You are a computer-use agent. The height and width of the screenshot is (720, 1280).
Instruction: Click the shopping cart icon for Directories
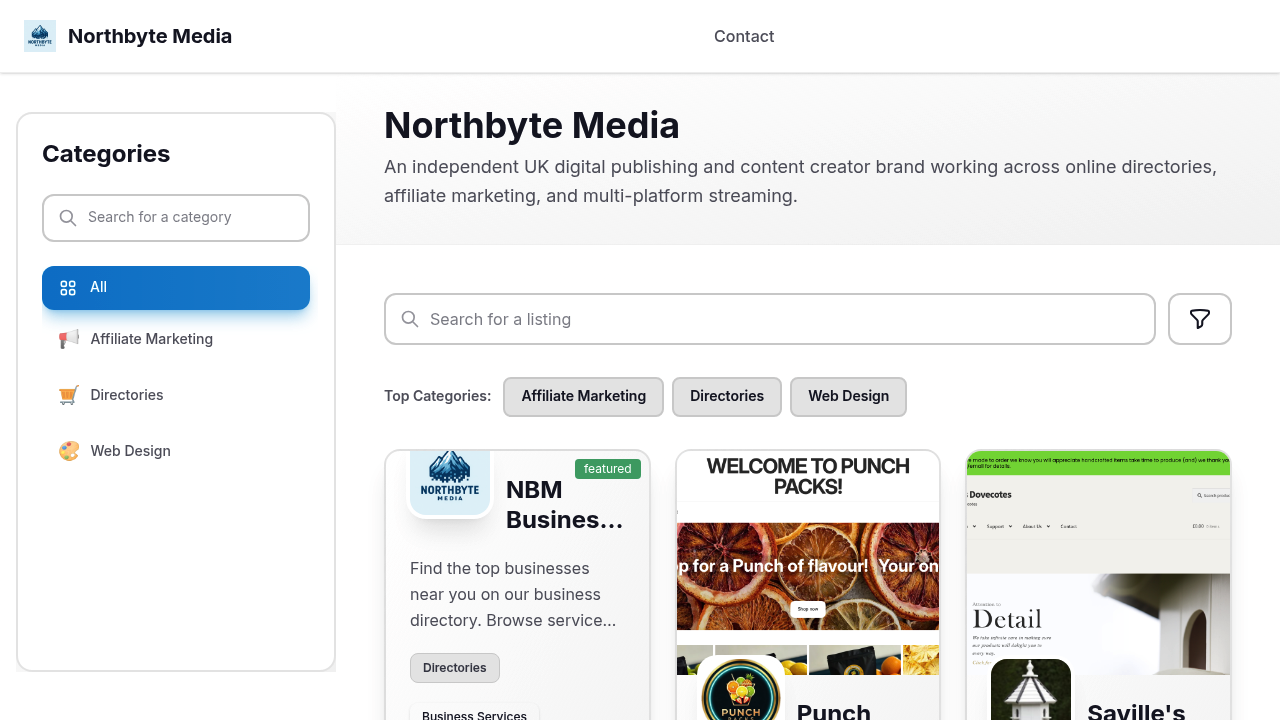click(69, 395)
